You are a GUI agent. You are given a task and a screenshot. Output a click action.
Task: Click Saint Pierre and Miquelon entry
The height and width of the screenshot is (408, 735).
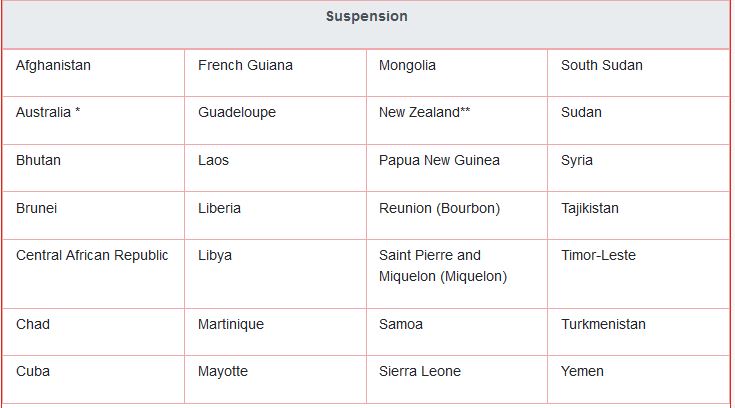(x=443, y=265)
